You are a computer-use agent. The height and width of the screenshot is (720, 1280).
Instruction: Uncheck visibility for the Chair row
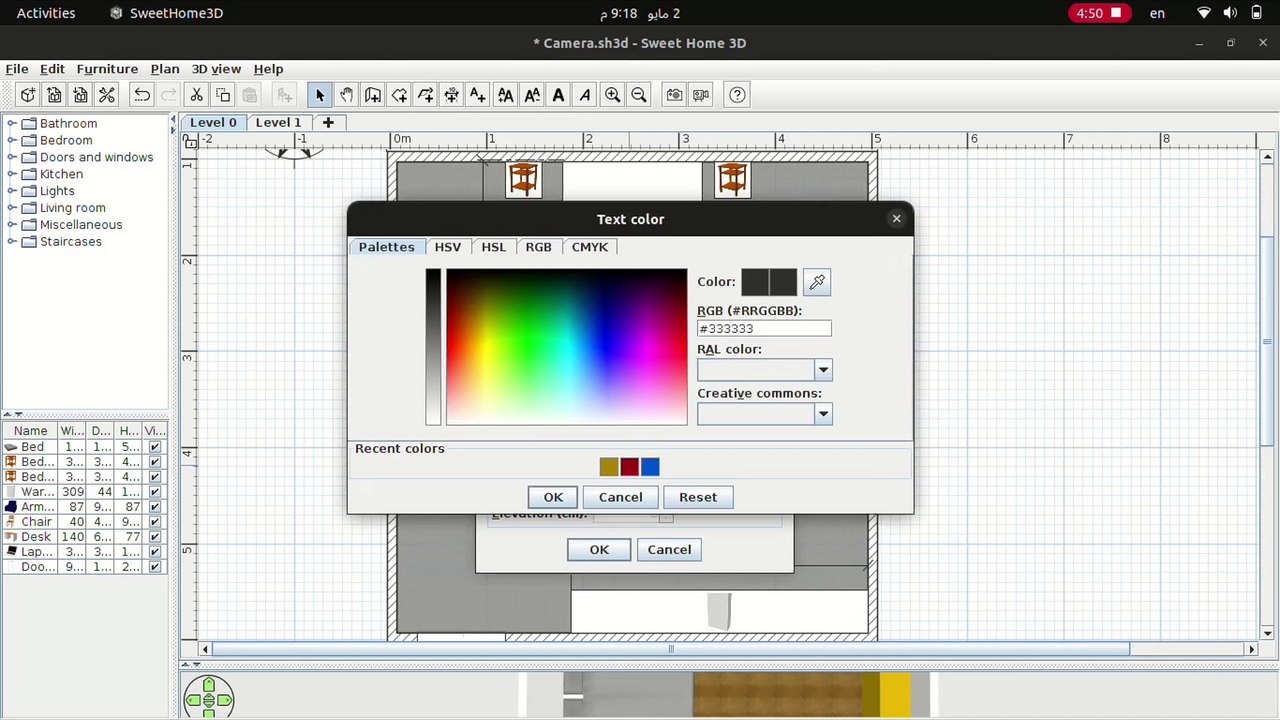tap(154, 522)
